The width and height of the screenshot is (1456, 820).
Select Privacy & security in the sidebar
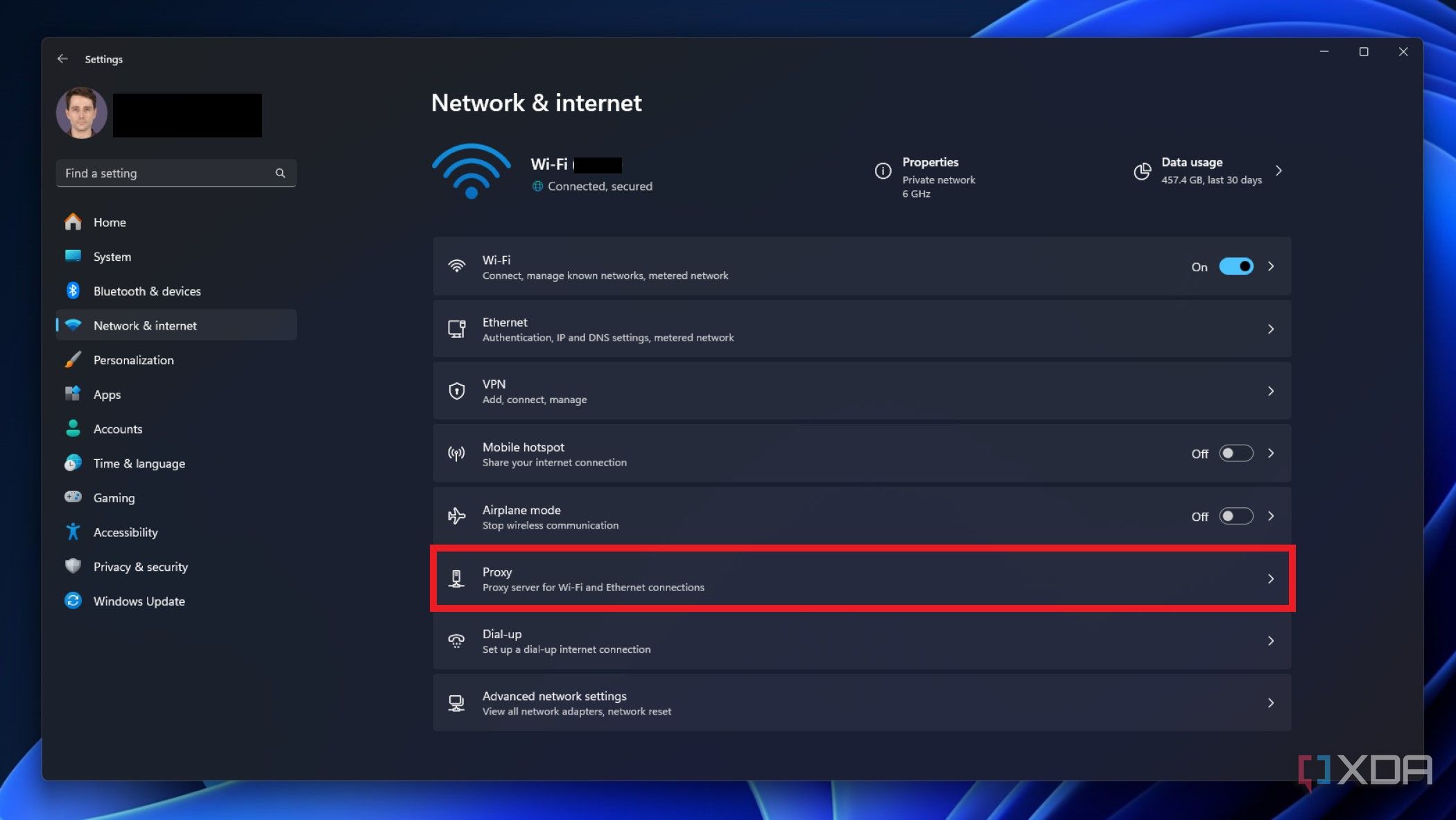click(x=140, y=566)
